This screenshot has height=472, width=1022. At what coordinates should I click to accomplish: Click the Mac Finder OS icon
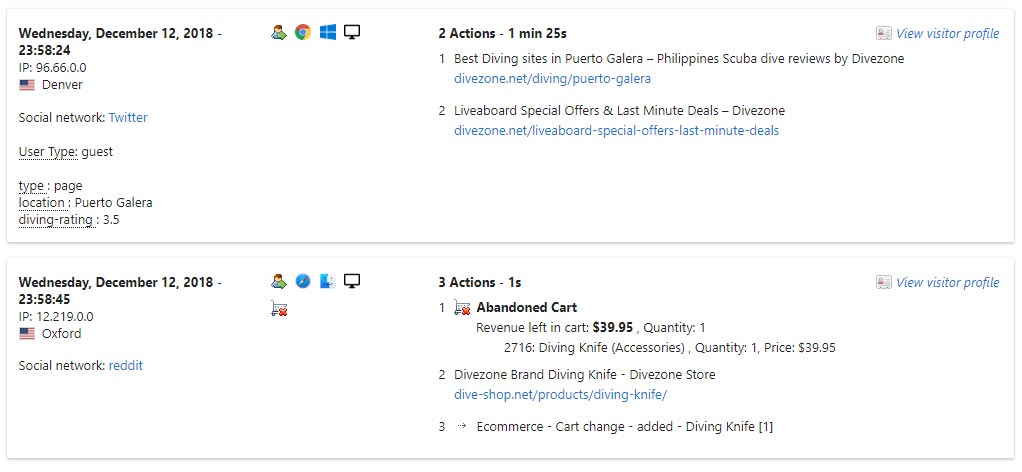[x=328, y=281]
